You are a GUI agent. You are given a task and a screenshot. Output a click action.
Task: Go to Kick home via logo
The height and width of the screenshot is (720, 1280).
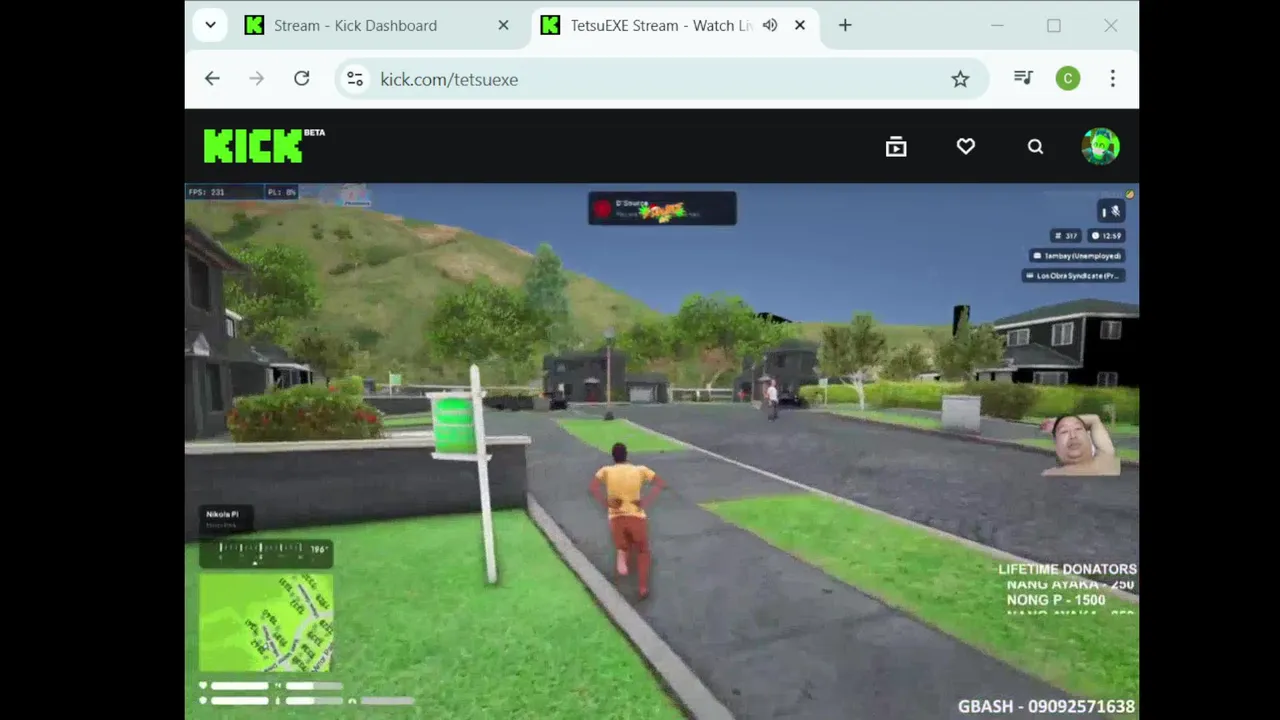tap(264, 146)
